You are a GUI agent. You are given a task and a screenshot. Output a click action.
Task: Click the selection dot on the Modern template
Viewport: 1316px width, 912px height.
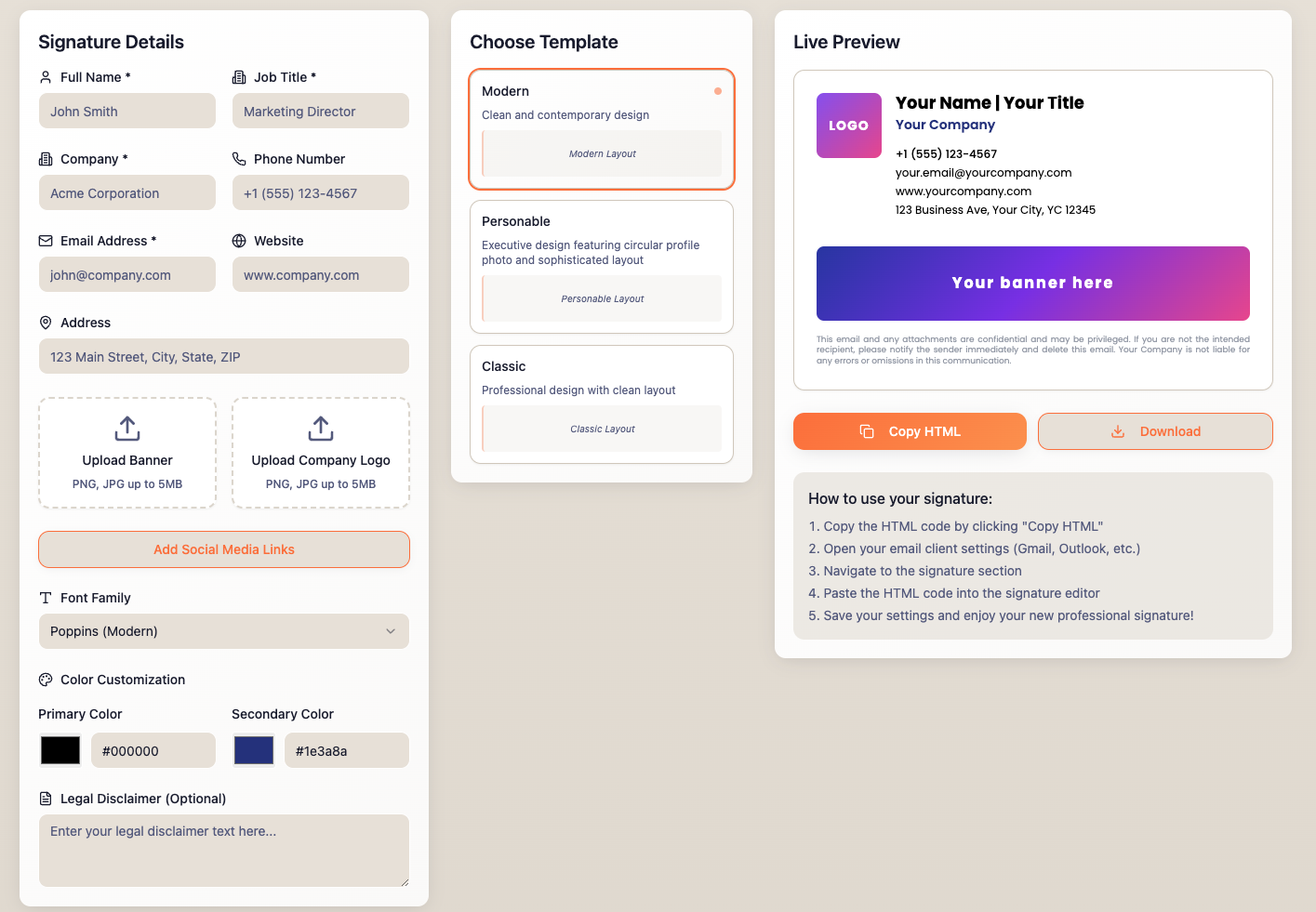pyautogui.click(x=718, y=91)
